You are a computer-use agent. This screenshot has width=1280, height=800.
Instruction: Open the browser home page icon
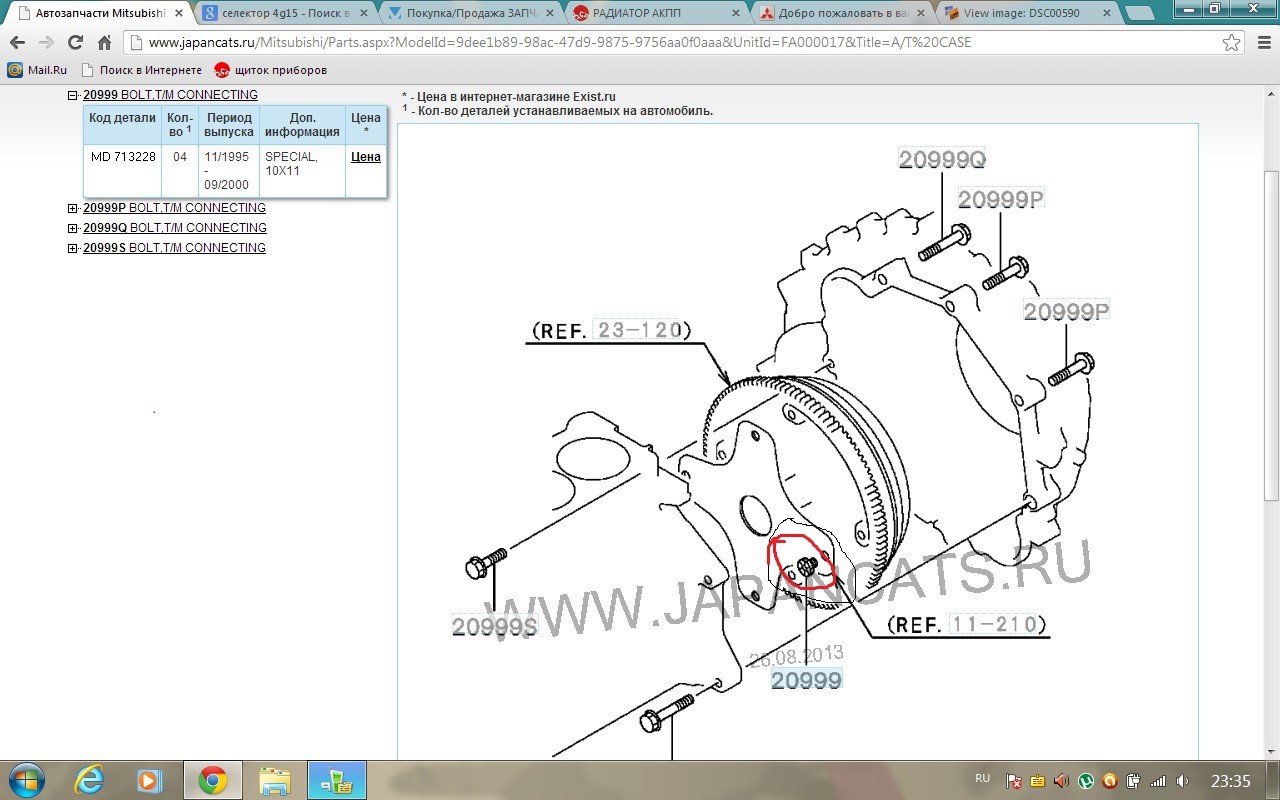104,43
